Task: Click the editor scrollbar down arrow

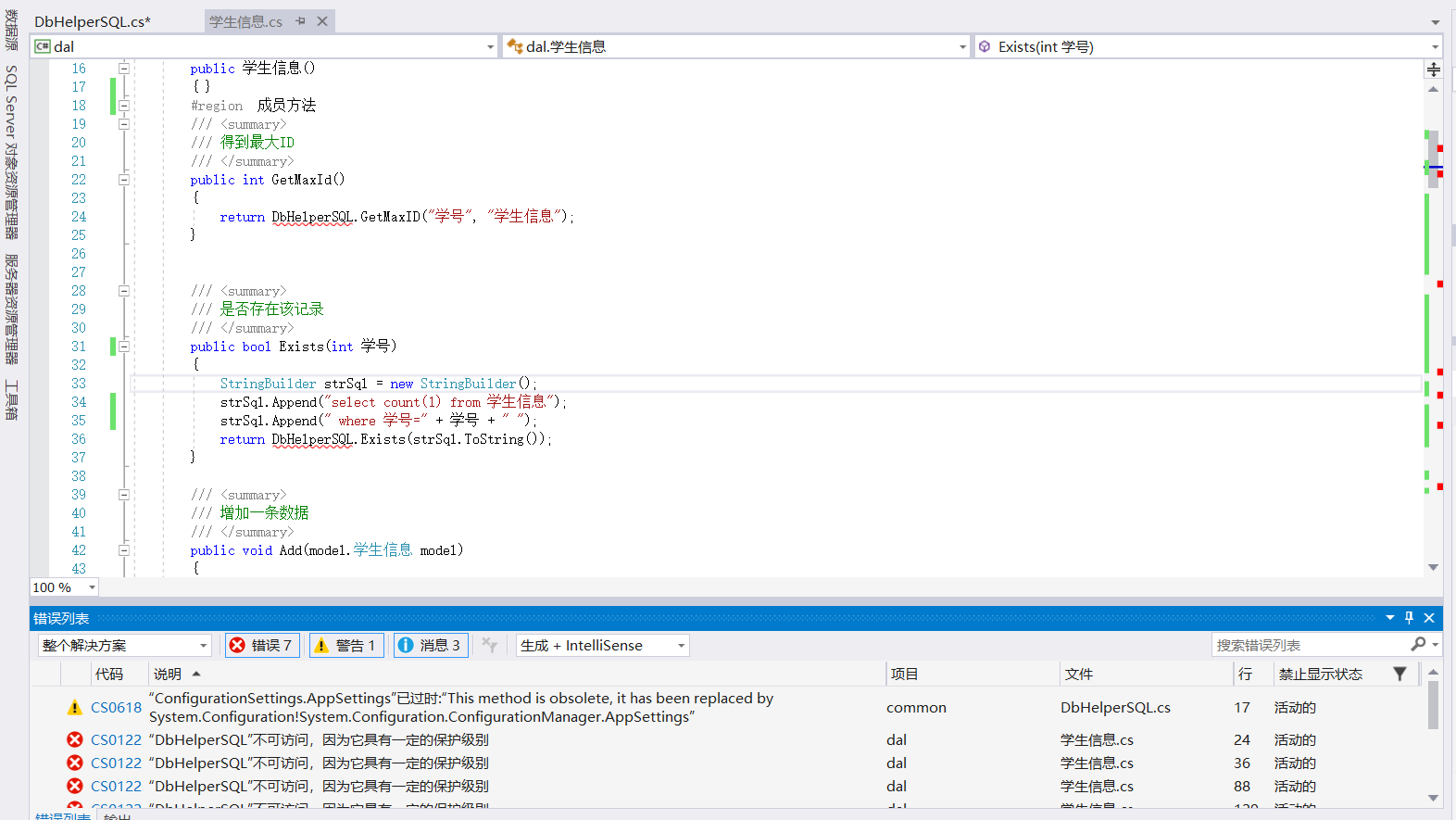Action: coord(1433,567)
